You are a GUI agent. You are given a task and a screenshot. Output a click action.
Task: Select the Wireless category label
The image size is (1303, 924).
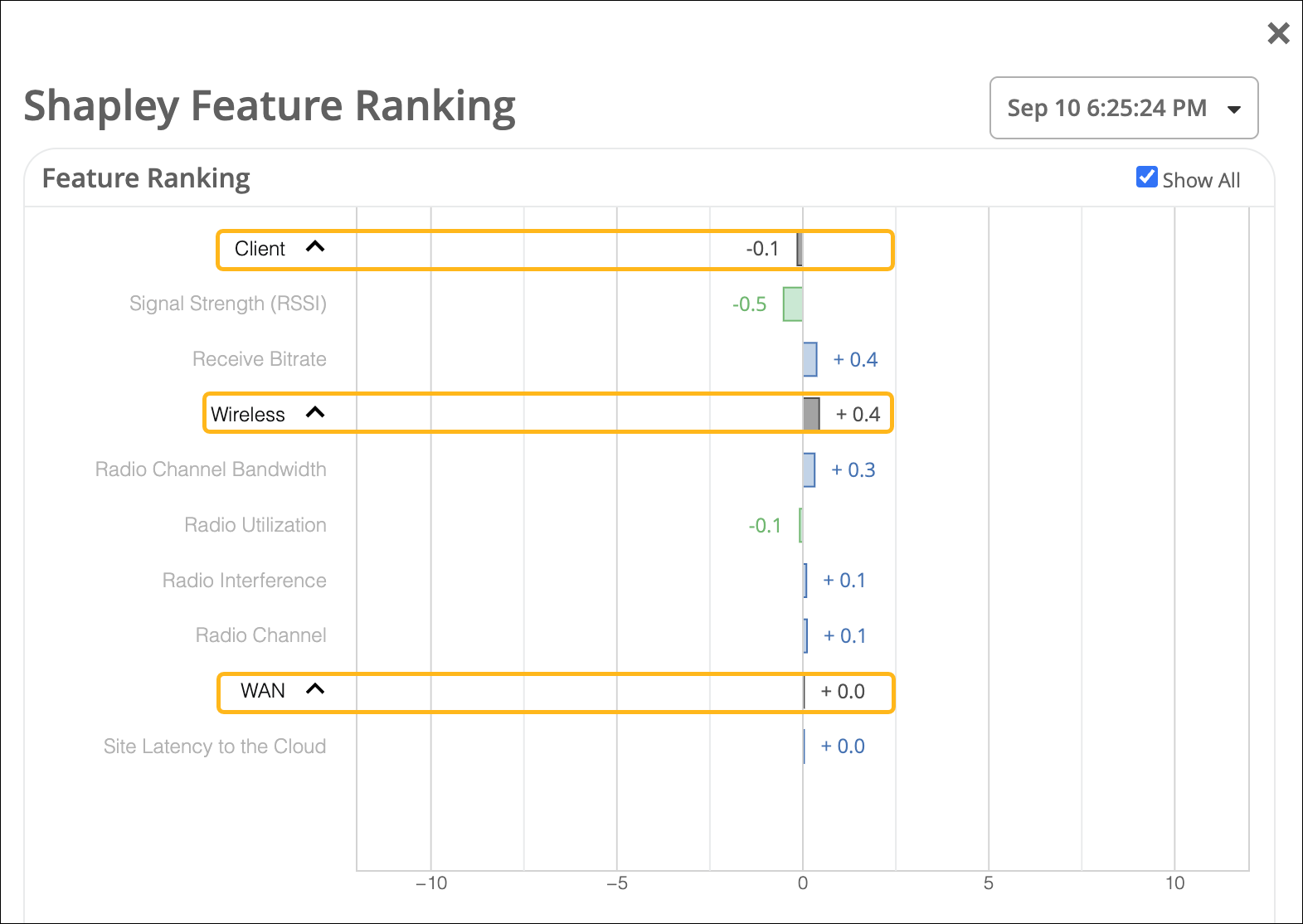pyautogui.click(x=248, y=415)
